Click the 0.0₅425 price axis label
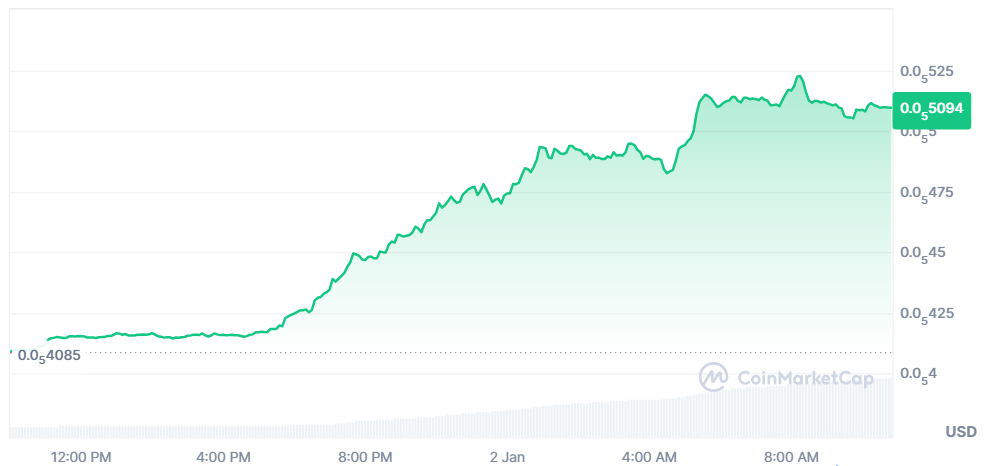The image size is (990, 466). 927,314
